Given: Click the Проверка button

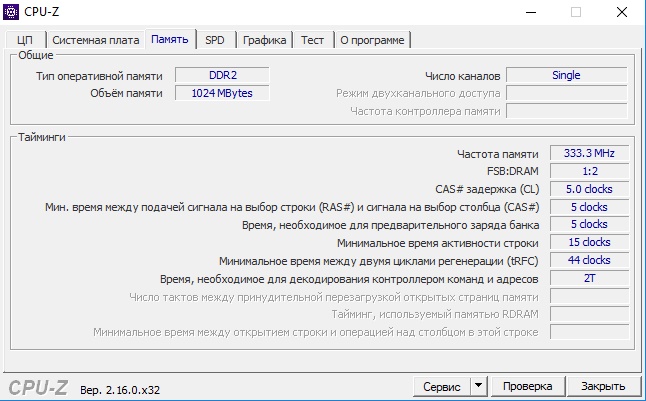Looking at the screenshot, I should pos(528,386).
